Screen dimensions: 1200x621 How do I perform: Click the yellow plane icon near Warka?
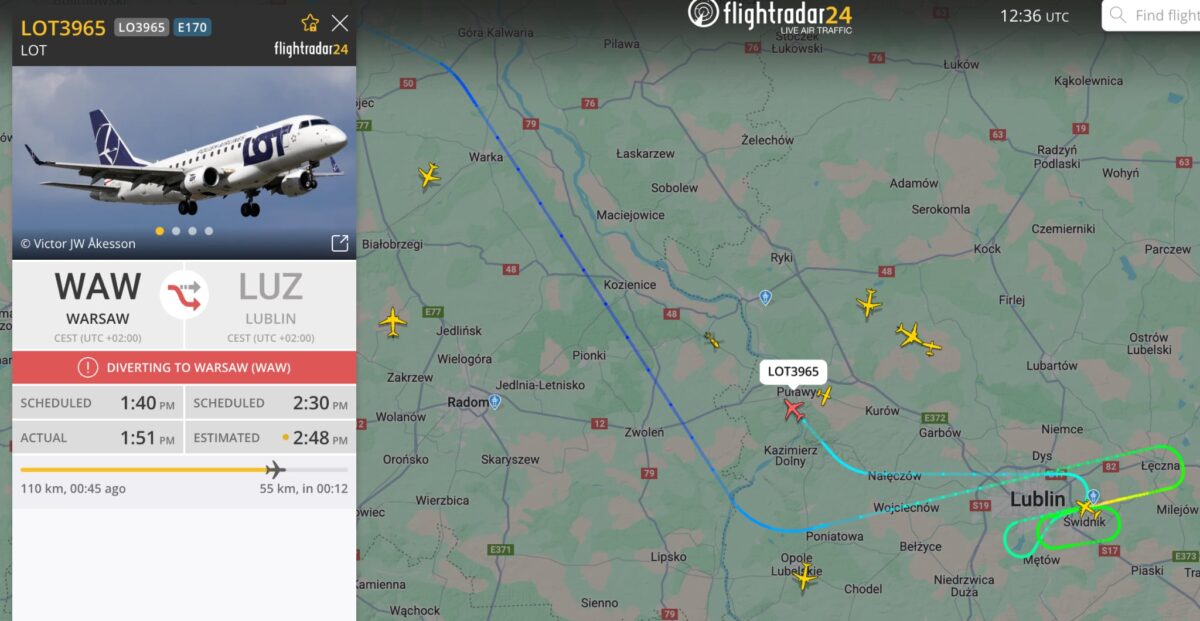[429, 176]
